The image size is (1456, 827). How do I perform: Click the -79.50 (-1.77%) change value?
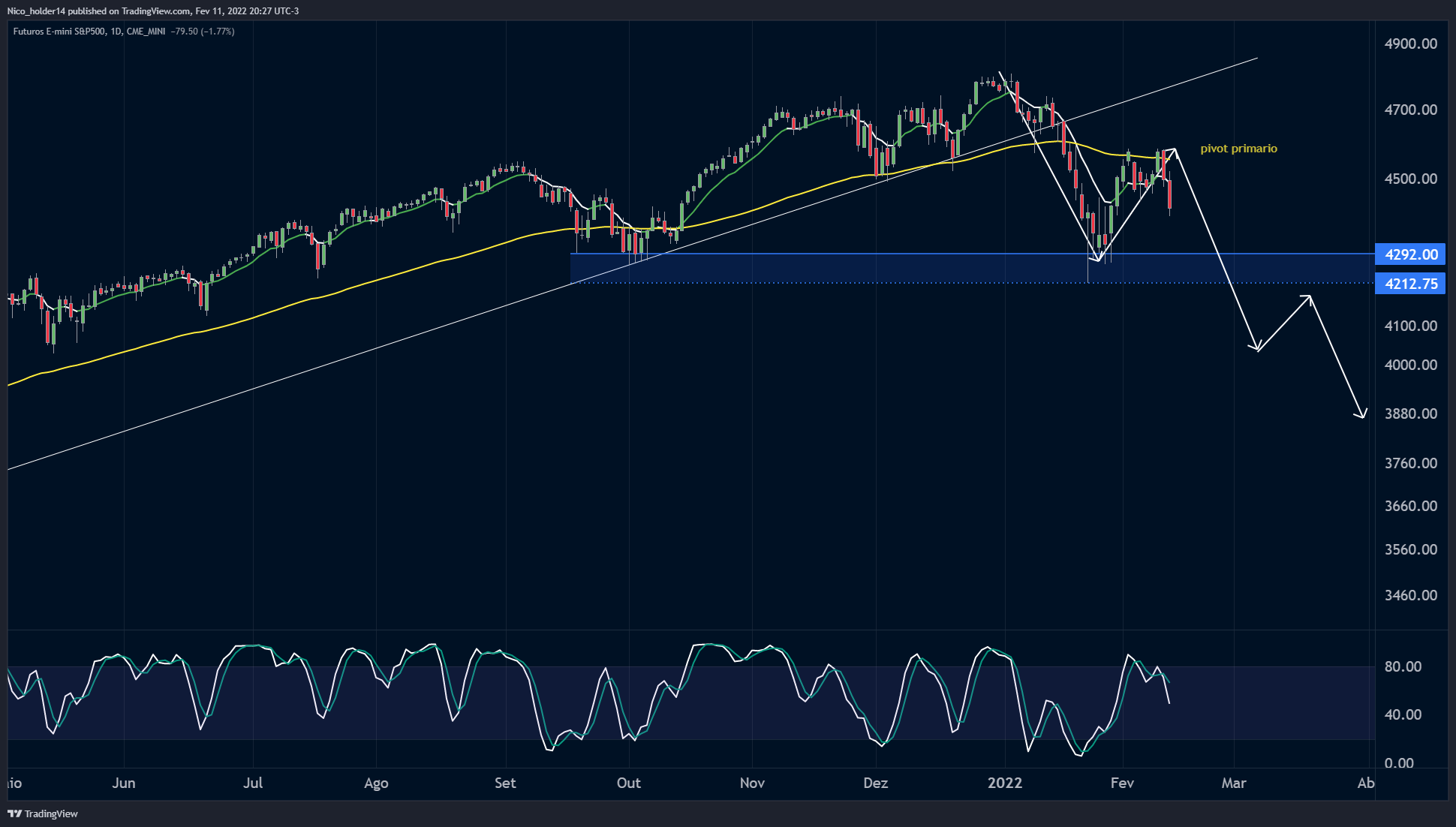(x=203, y=32)
